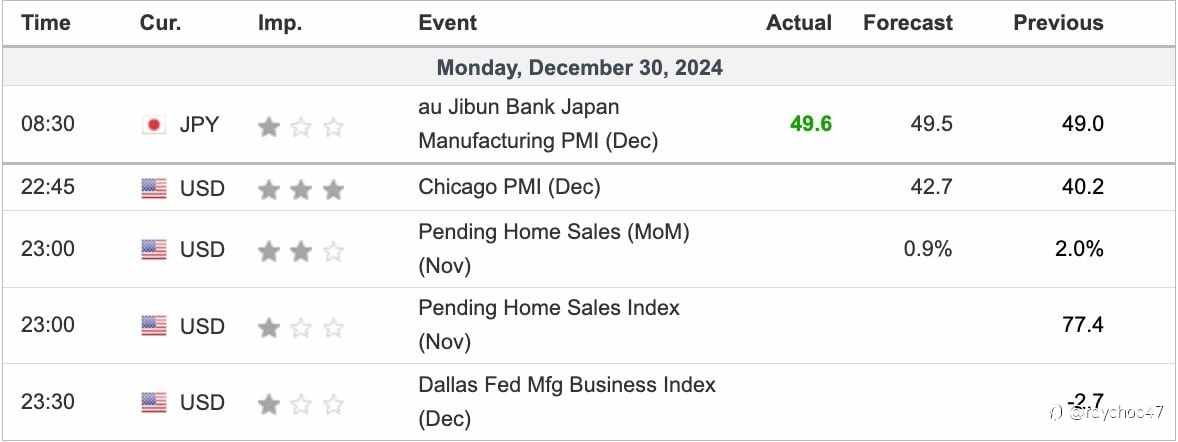Click the US flag in the Pending Home Sales (MoM) row

154,249
